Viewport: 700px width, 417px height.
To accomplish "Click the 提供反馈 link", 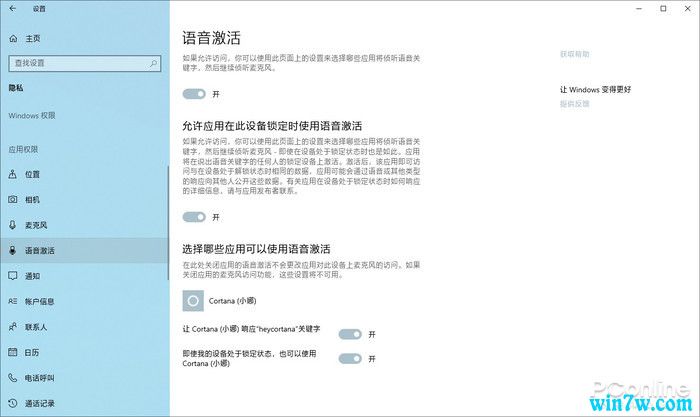I will 575,104.
